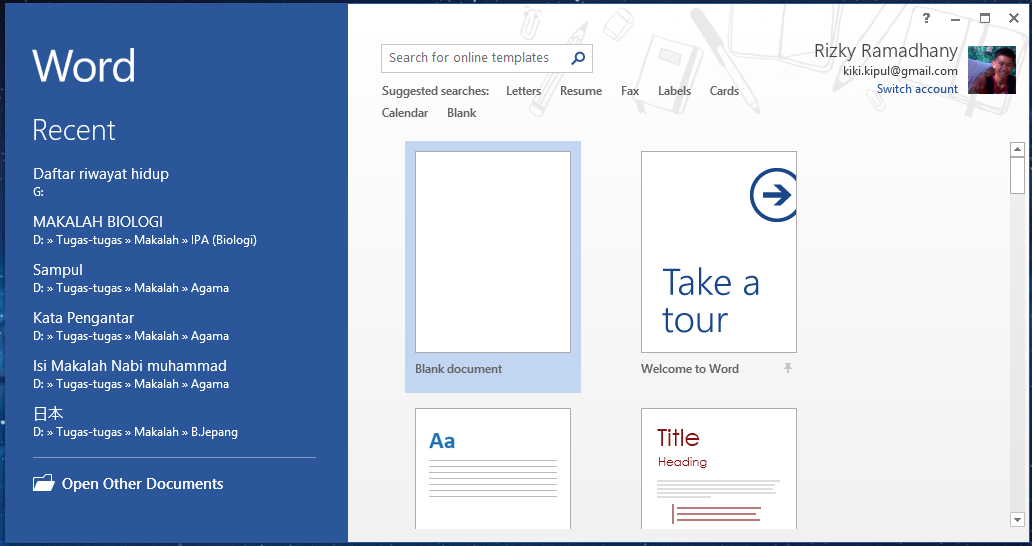Click the Rizky Ramadhany account name
The height and width of the screenshot is (546, 1032).
[886, 51]
